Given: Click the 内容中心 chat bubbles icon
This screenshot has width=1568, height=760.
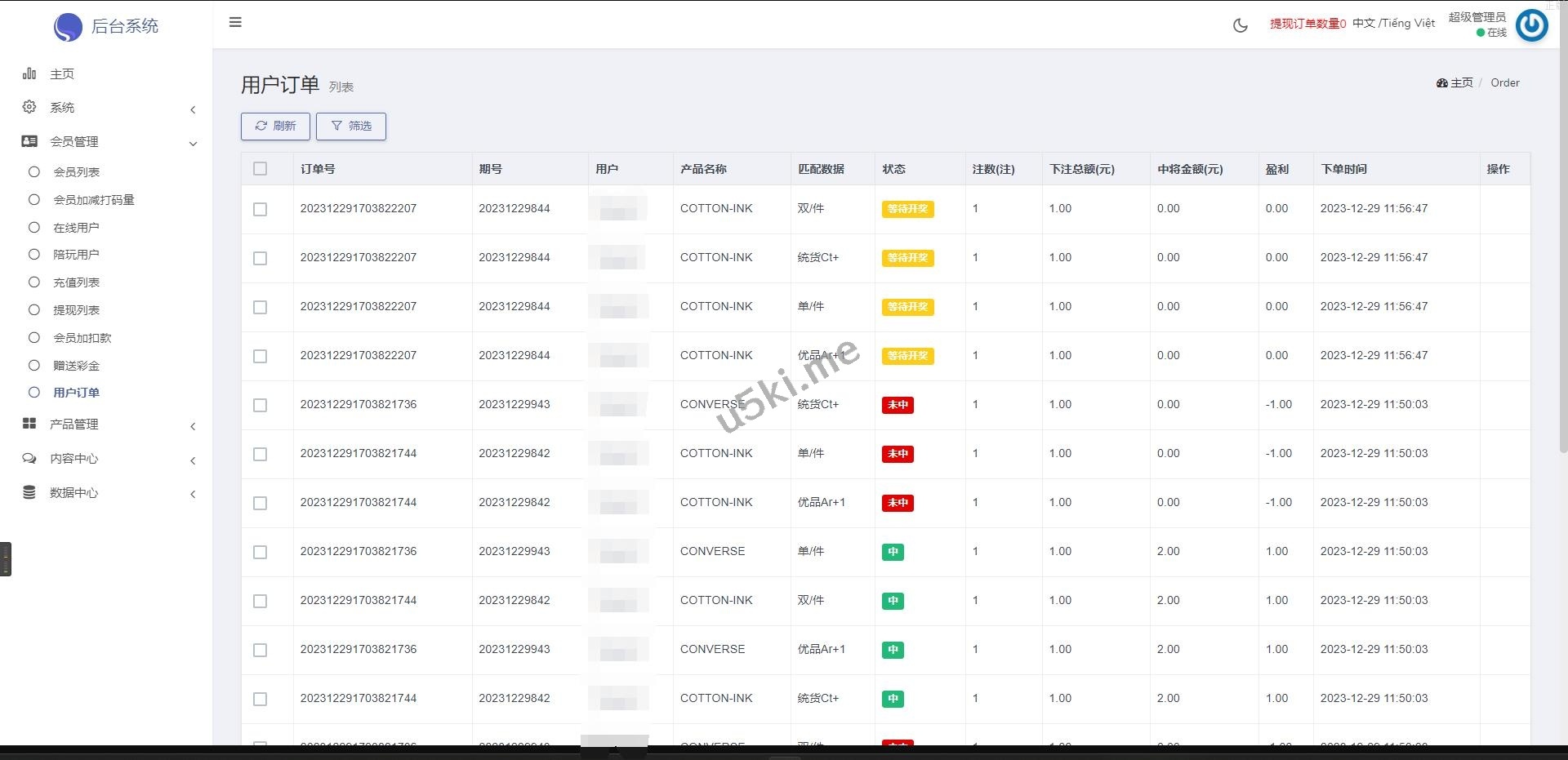Looking at the screenshot, I should [29, 458].
